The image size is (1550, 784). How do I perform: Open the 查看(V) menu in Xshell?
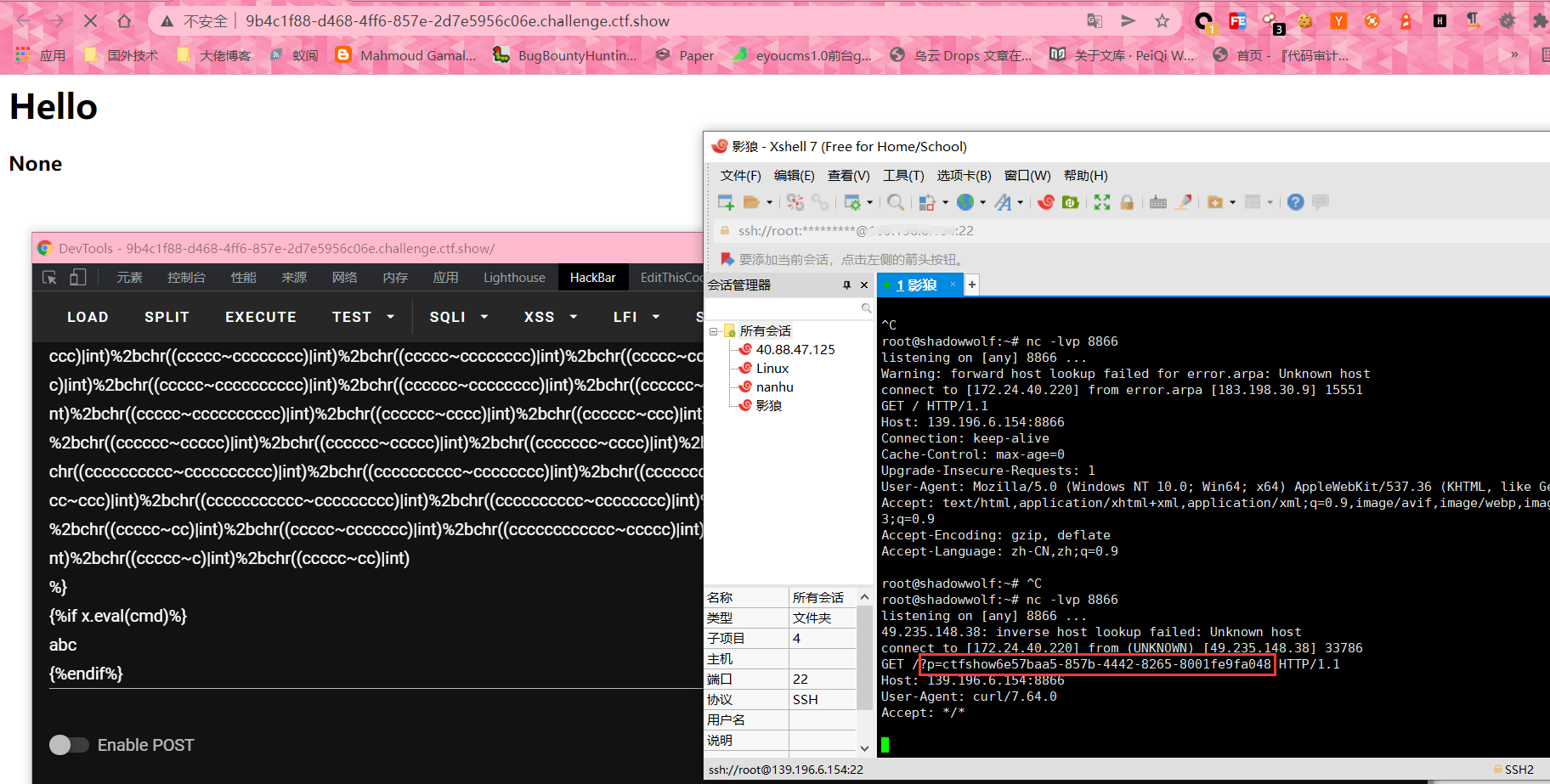coord(848,176)
